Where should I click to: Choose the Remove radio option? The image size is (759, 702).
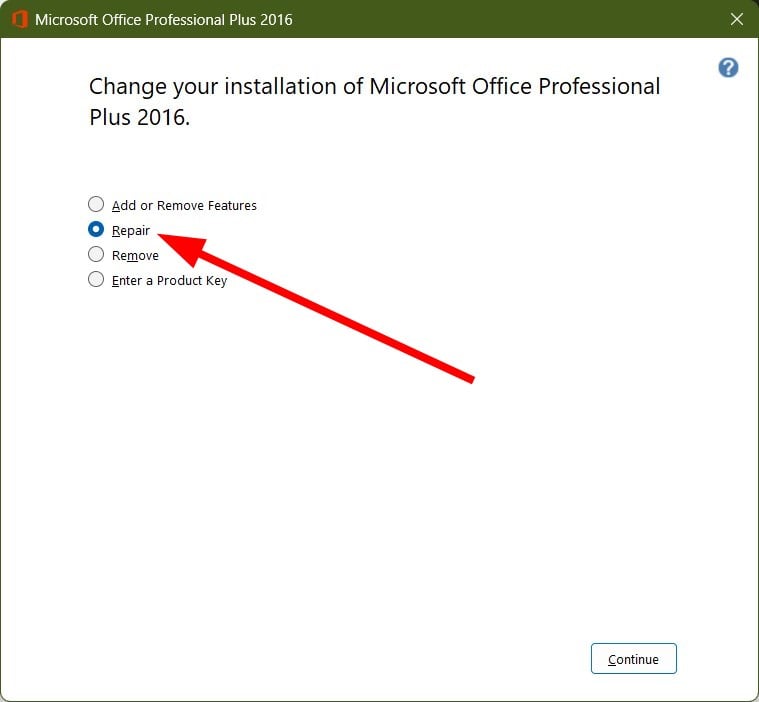(x=96, y=254)
